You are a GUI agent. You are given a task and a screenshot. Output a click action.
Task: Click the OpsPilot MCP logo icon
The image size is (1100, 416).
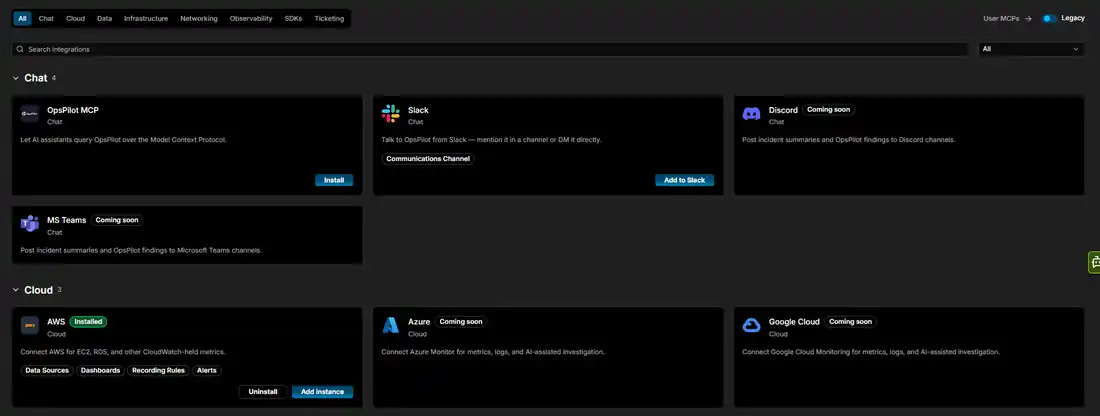(x=29, y=114)
